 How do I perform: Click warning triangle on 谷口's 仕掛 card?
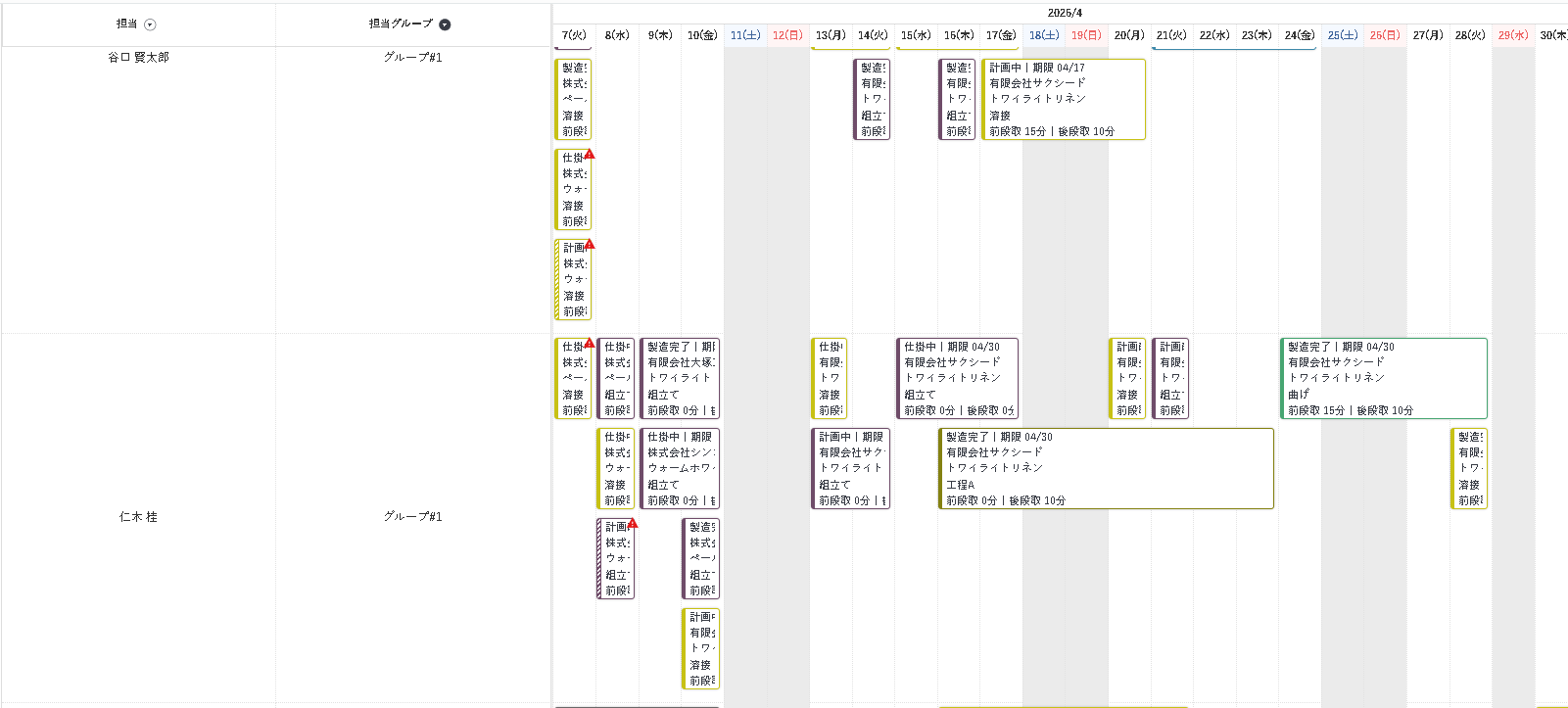[590, 154]
